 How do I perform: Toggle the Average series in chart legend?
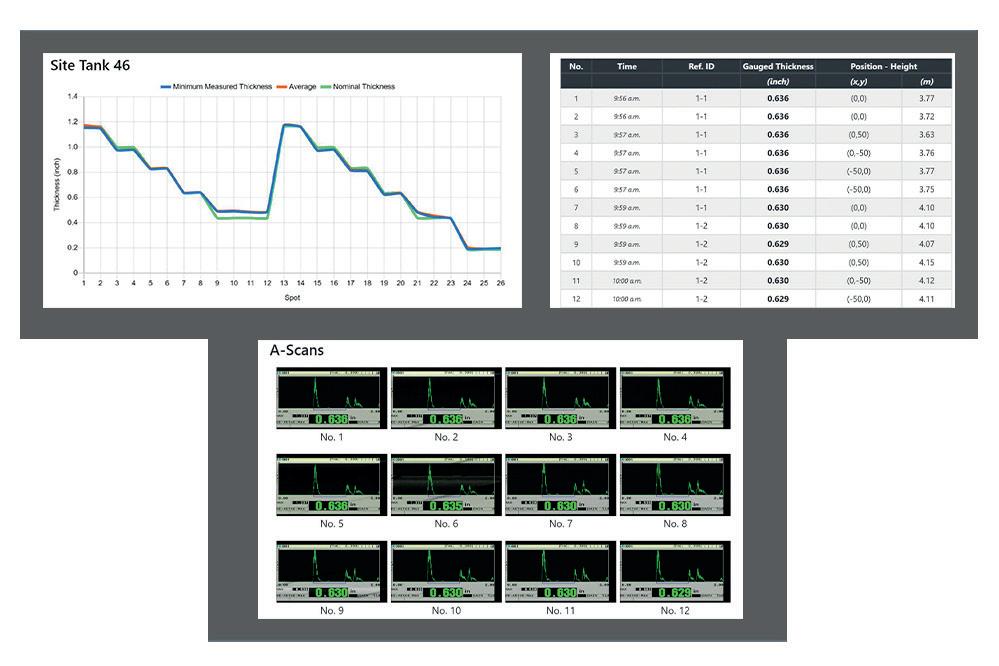point(296,87)
